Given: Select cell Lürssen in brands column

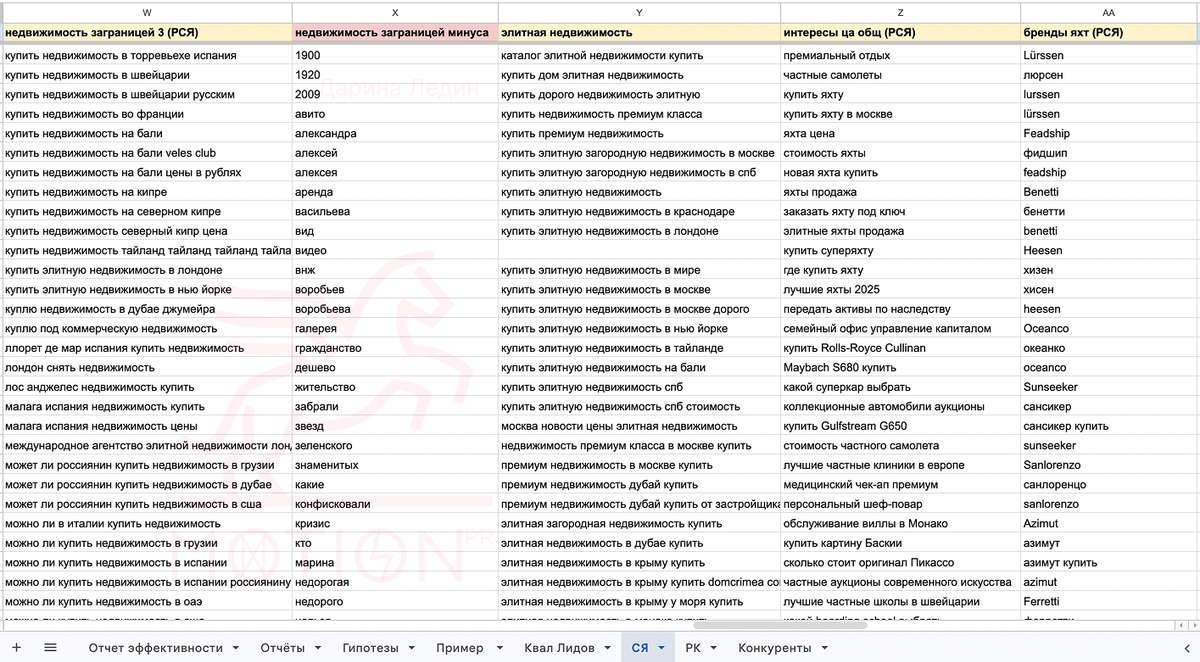Looking at the screenshot, I should 1108,55.
